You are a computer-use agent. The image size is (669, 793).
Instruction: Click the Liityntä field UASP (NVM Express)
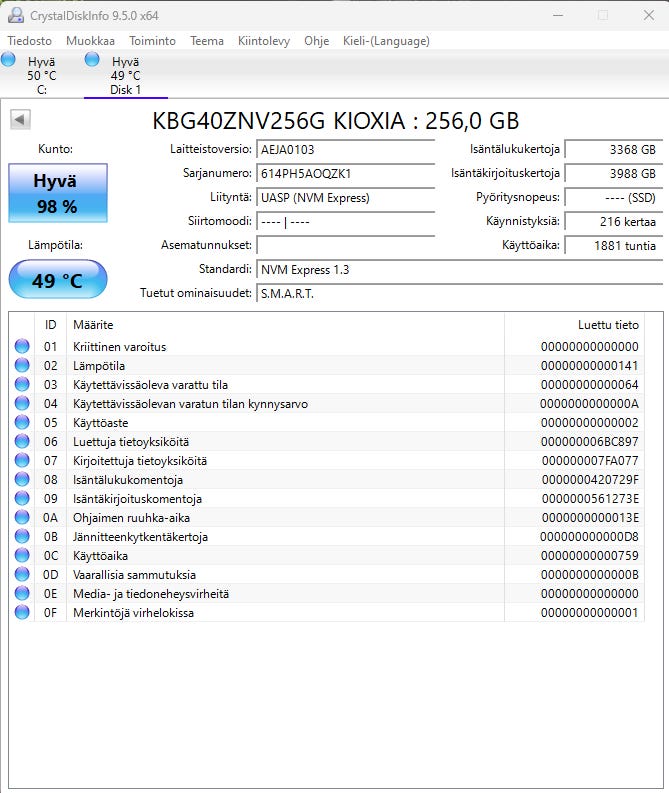[x=346, y=197]
